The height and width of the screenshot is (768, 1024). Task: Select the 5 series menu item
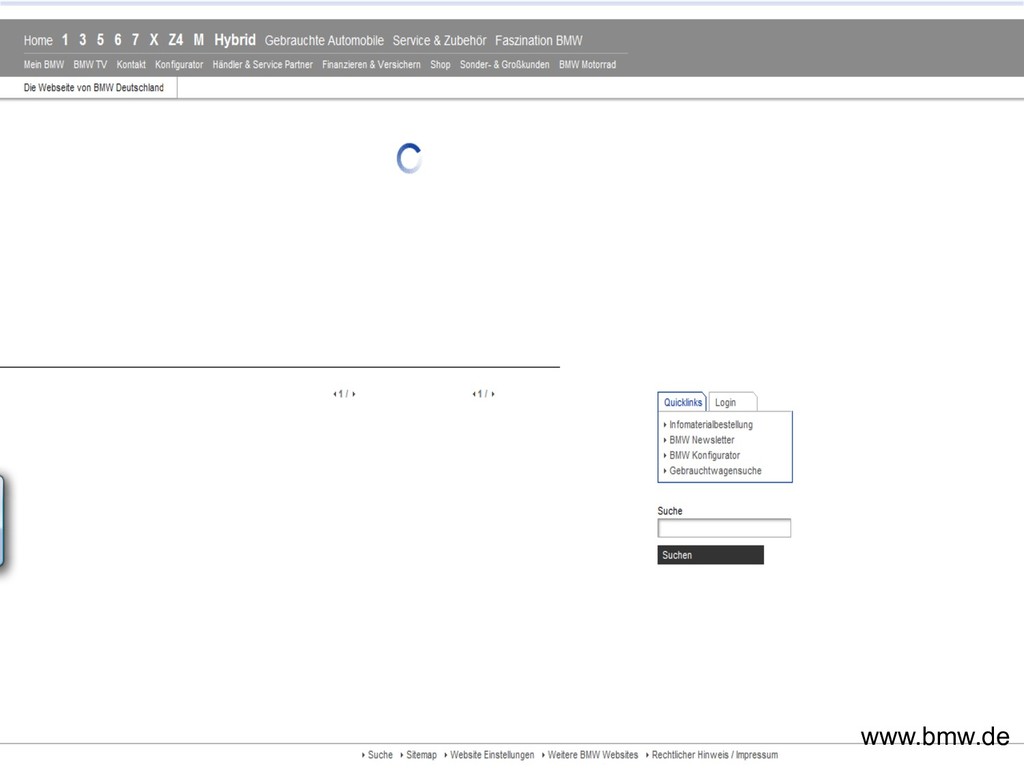tap(101, 40)
